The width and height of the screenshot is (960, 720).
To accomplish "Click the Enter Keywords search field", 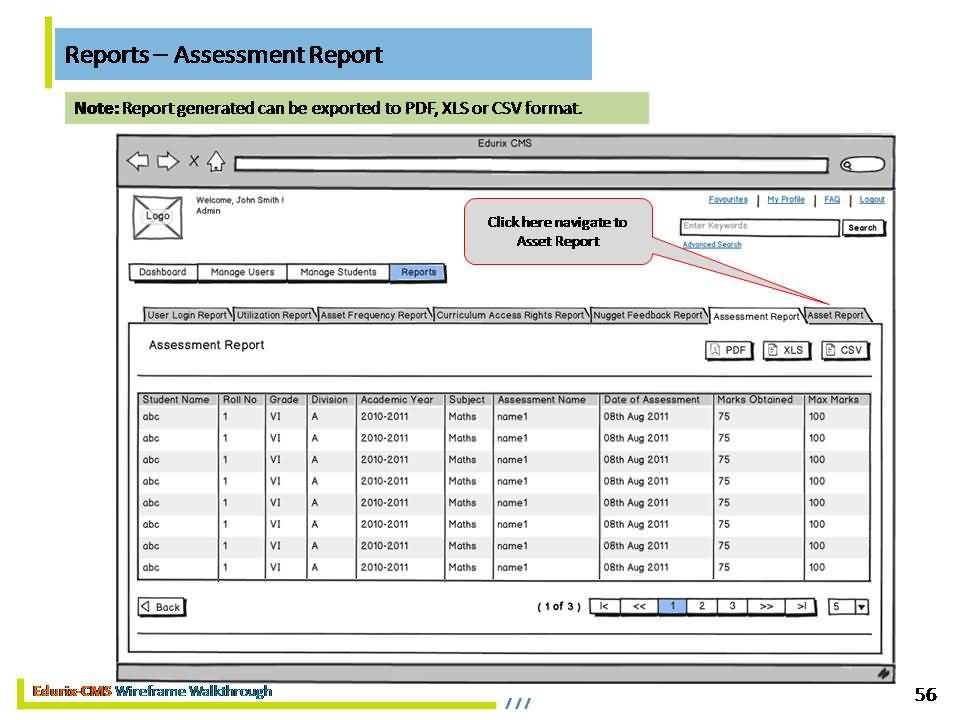I will (x=759, y=227).
